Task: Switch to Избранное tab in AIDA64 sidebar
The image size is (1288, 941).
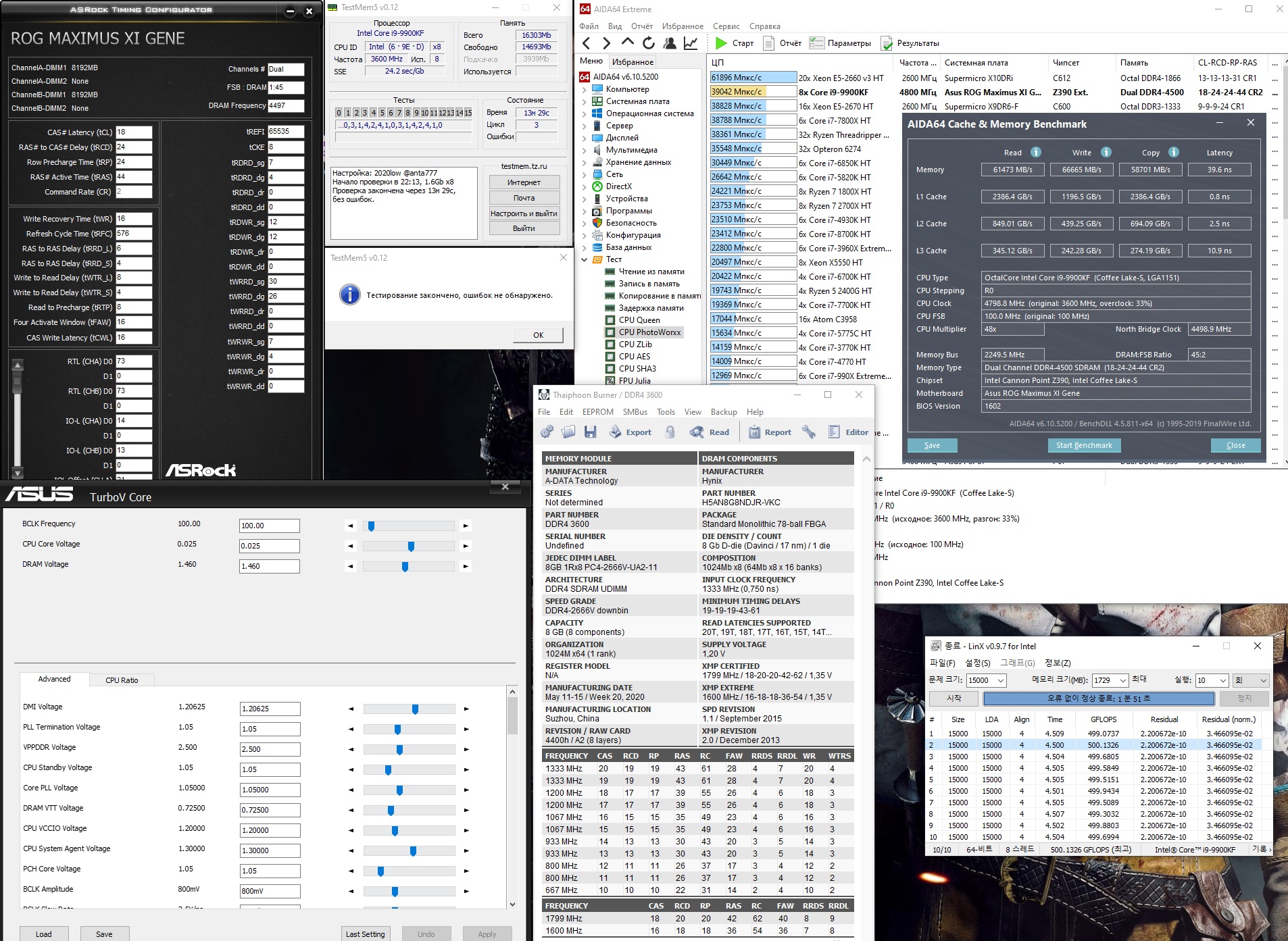Action: 633,61
